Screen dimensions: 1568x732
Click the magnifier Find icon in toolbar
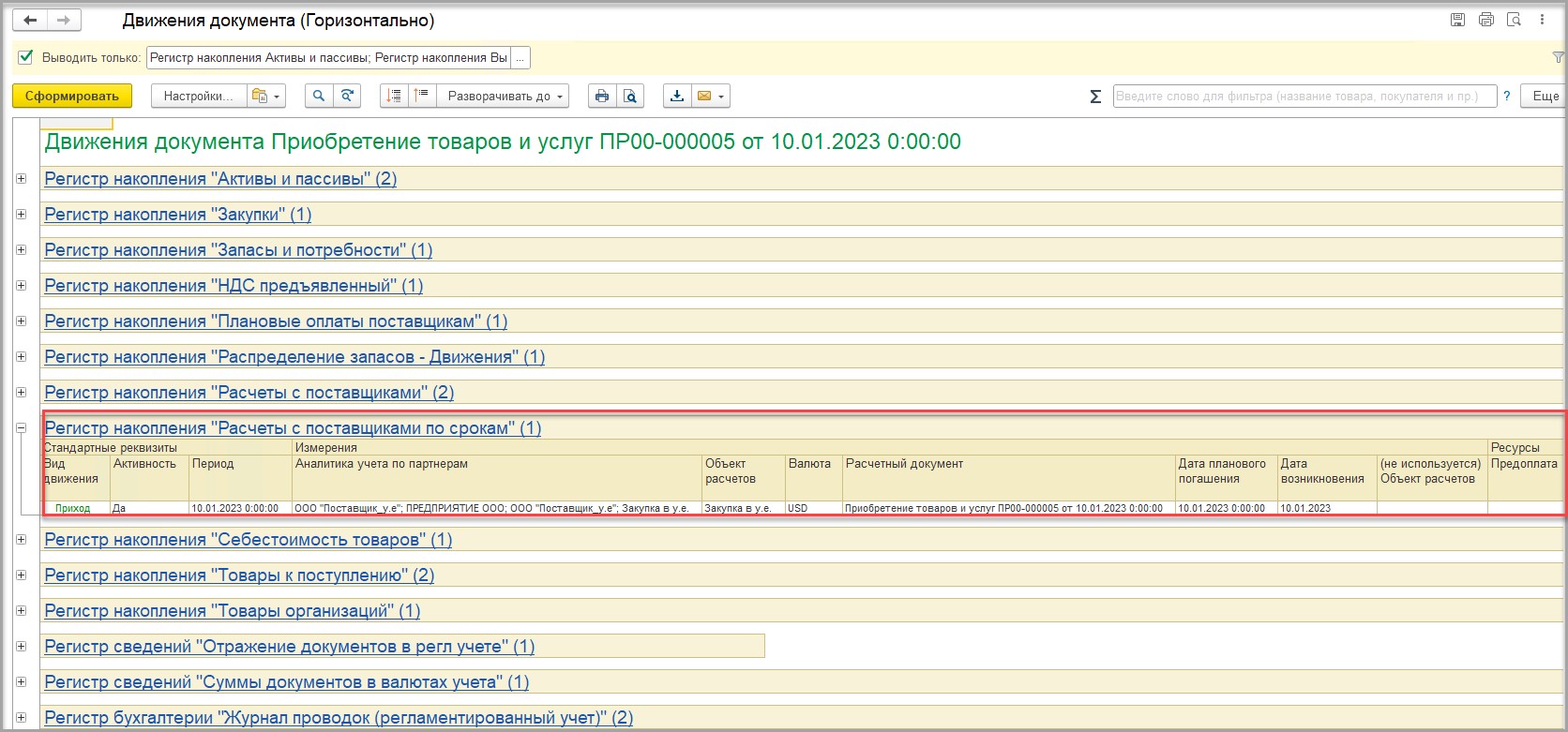pyautogui.click(x=320, y=96)
